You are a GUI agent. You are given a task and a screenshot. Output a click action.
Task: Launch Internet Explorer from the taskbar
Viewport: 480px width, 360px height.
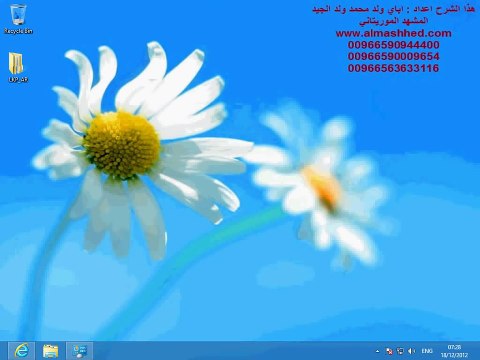21,351
